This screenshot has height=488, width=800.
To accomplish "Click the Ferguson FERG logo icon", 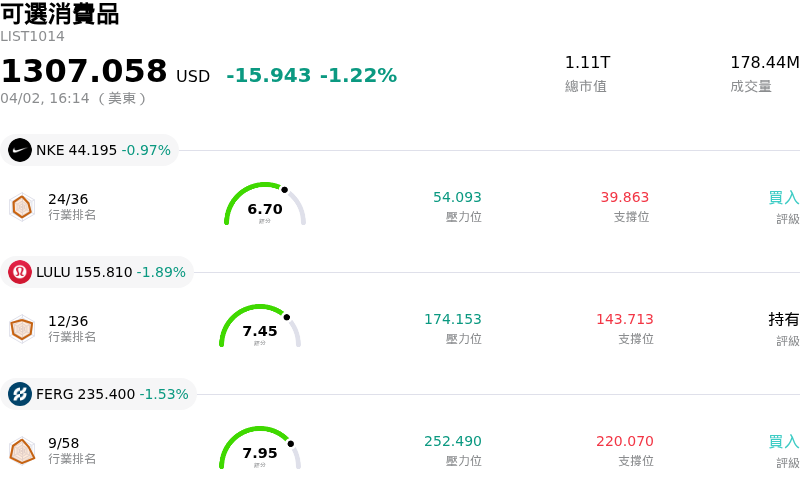I will pos(20,394).
